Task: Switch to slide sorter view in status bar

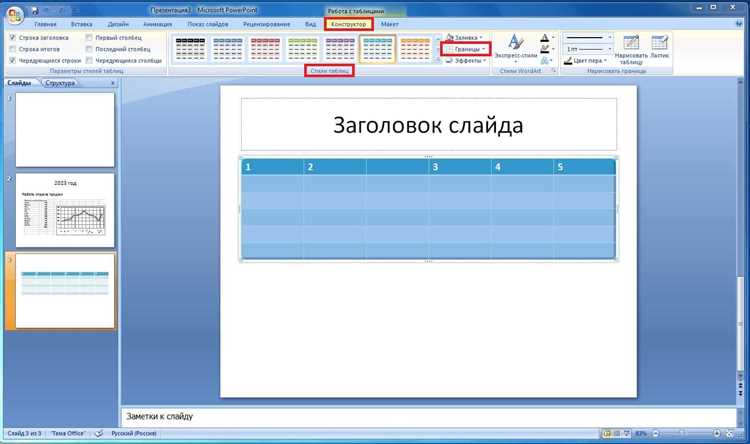Action: point(617,433)
